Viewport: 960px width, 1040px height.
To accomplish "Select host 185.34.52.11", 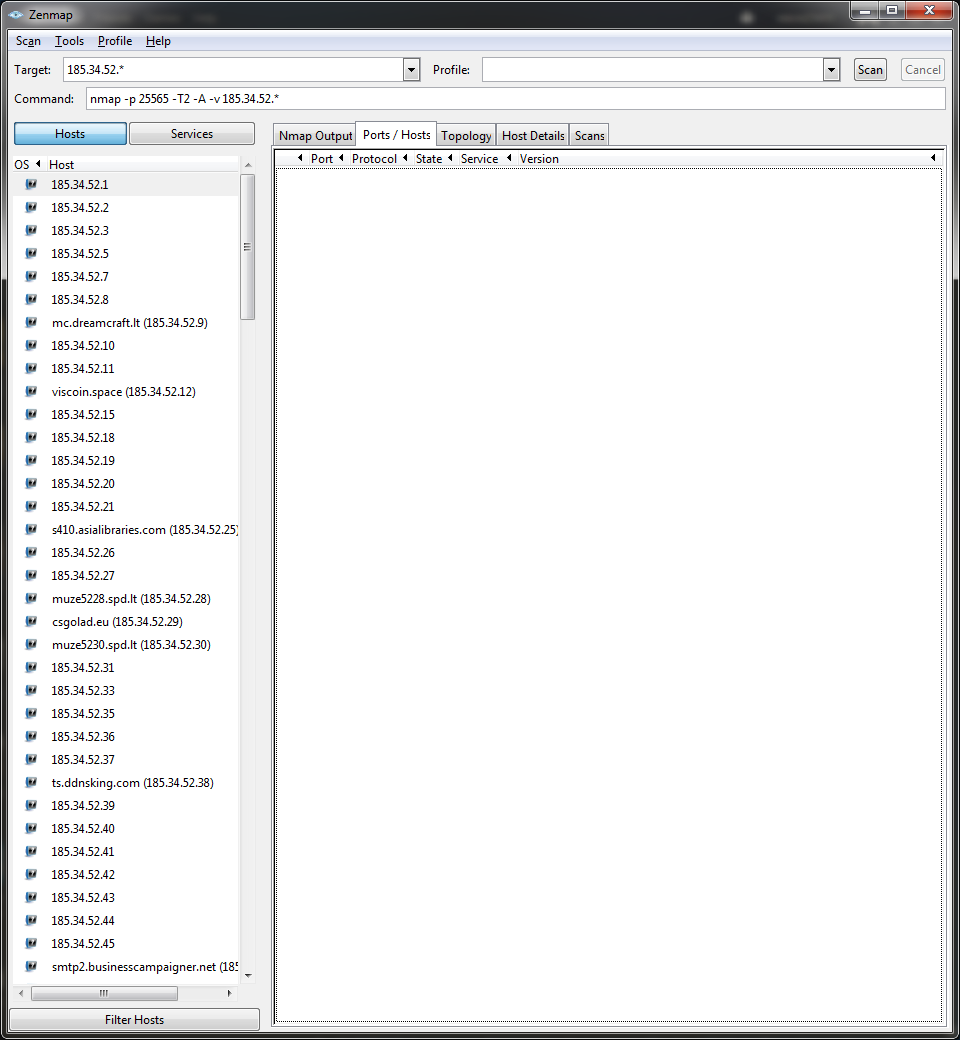I will 83,368.
